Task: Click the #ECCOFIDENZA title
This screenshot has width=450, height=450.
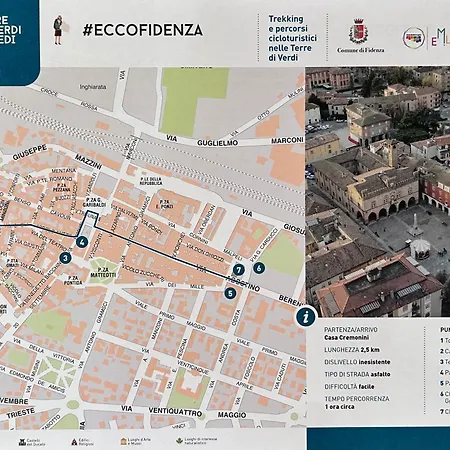Action: coord(143,30)
